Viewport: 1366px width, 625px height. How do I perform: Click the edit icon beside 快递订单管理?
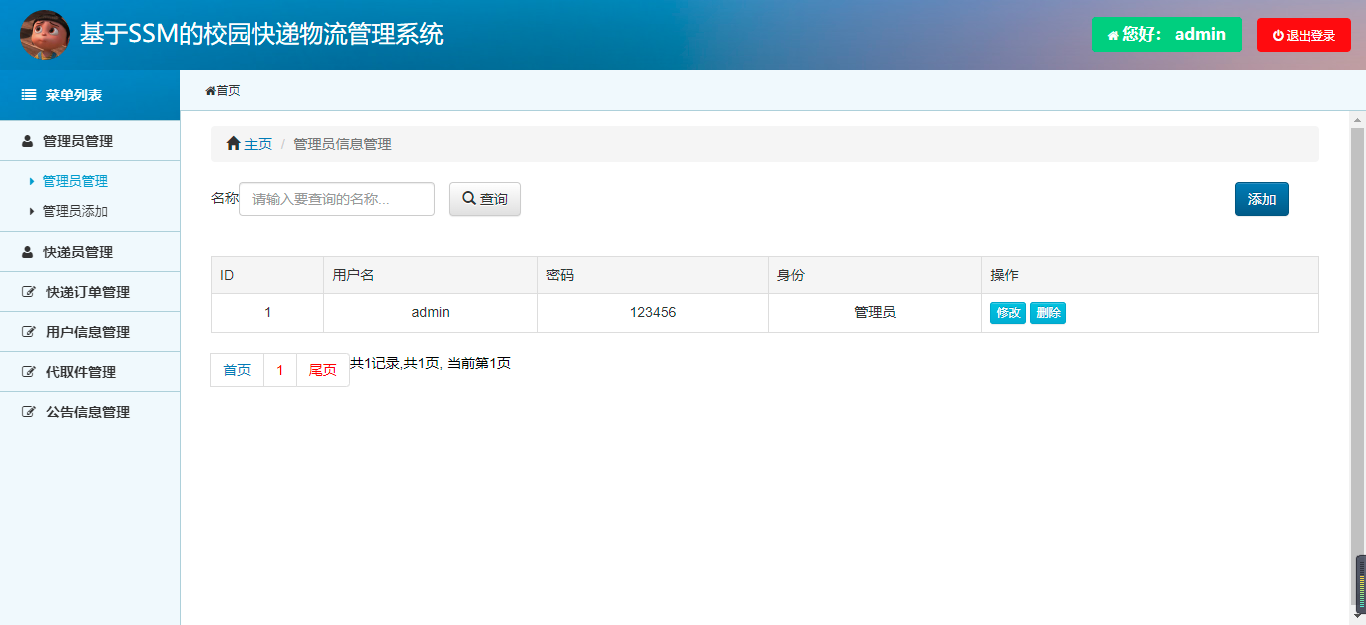29,292
